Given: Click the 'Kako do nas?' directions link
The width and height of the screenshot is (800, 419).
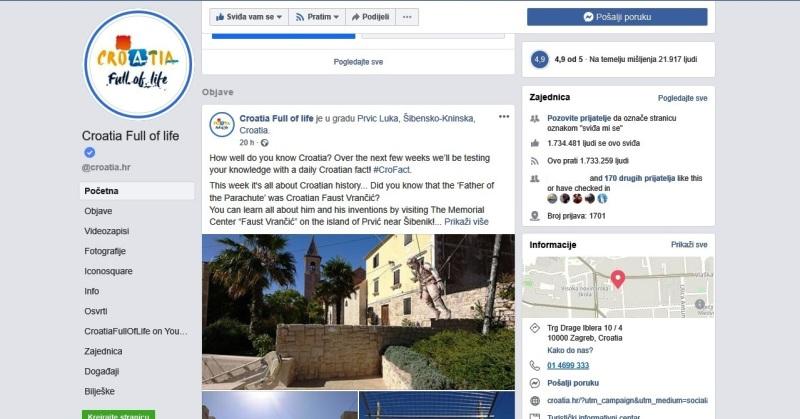Looking at the screenshot, I should pos(570,350).
